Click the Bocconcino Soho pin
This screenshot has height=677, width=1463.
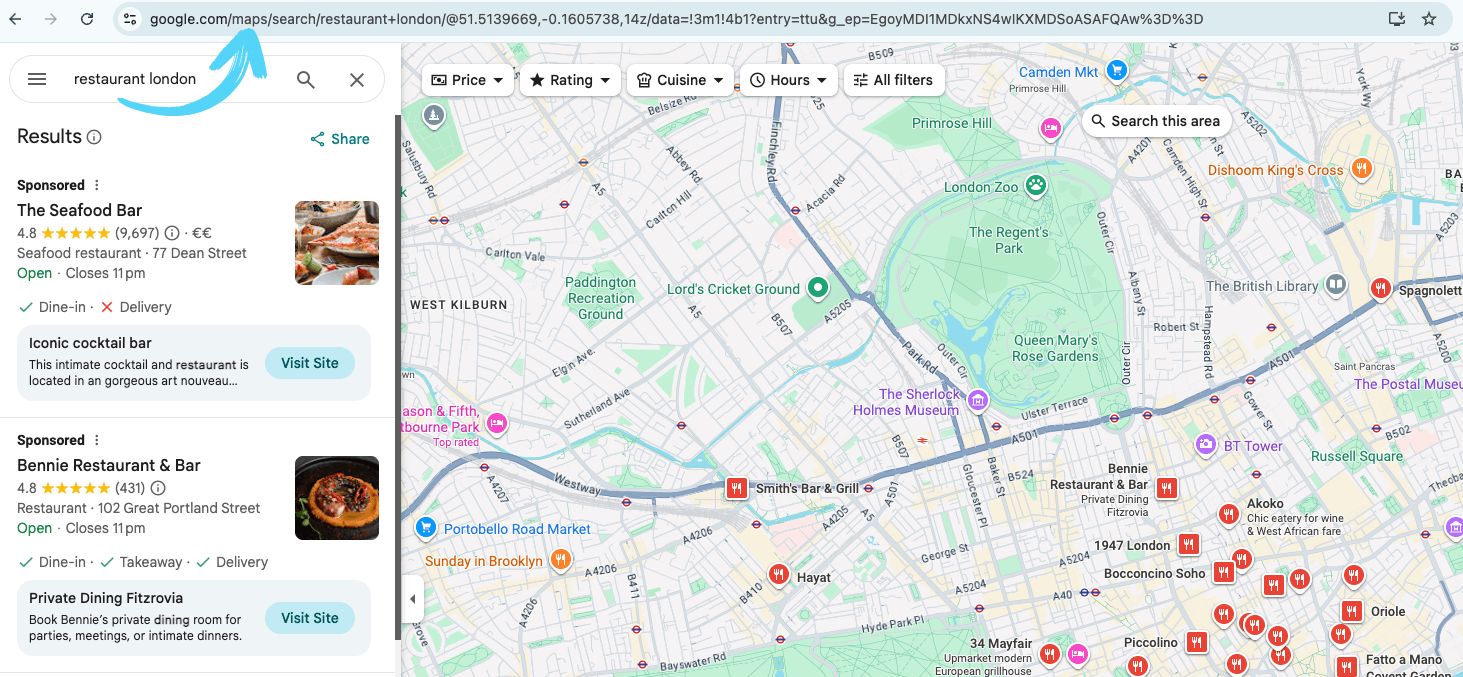pyautogui.click(x=1223, y=572)
